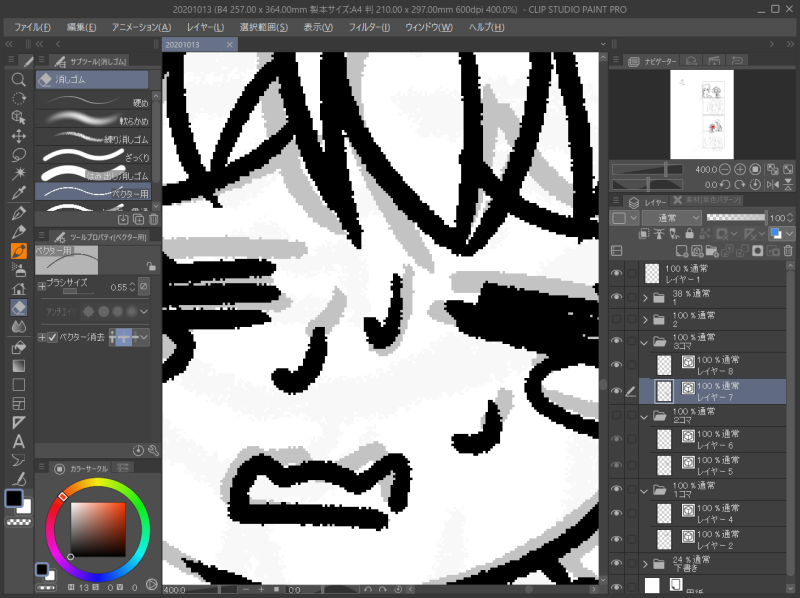Open ファイル(F) menu
The height and width of the screenshot is (598, 800).
click(32, 27)
